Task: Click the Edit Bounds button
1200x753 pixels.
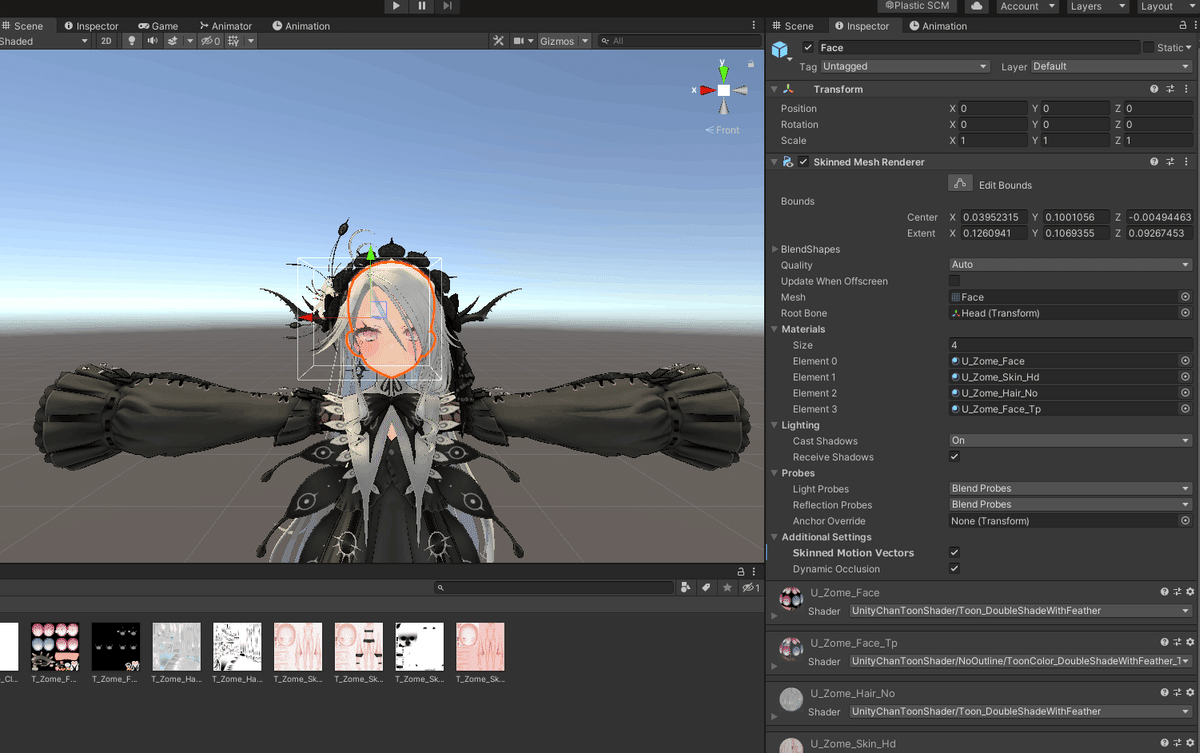Action: [x=960, y=184]
